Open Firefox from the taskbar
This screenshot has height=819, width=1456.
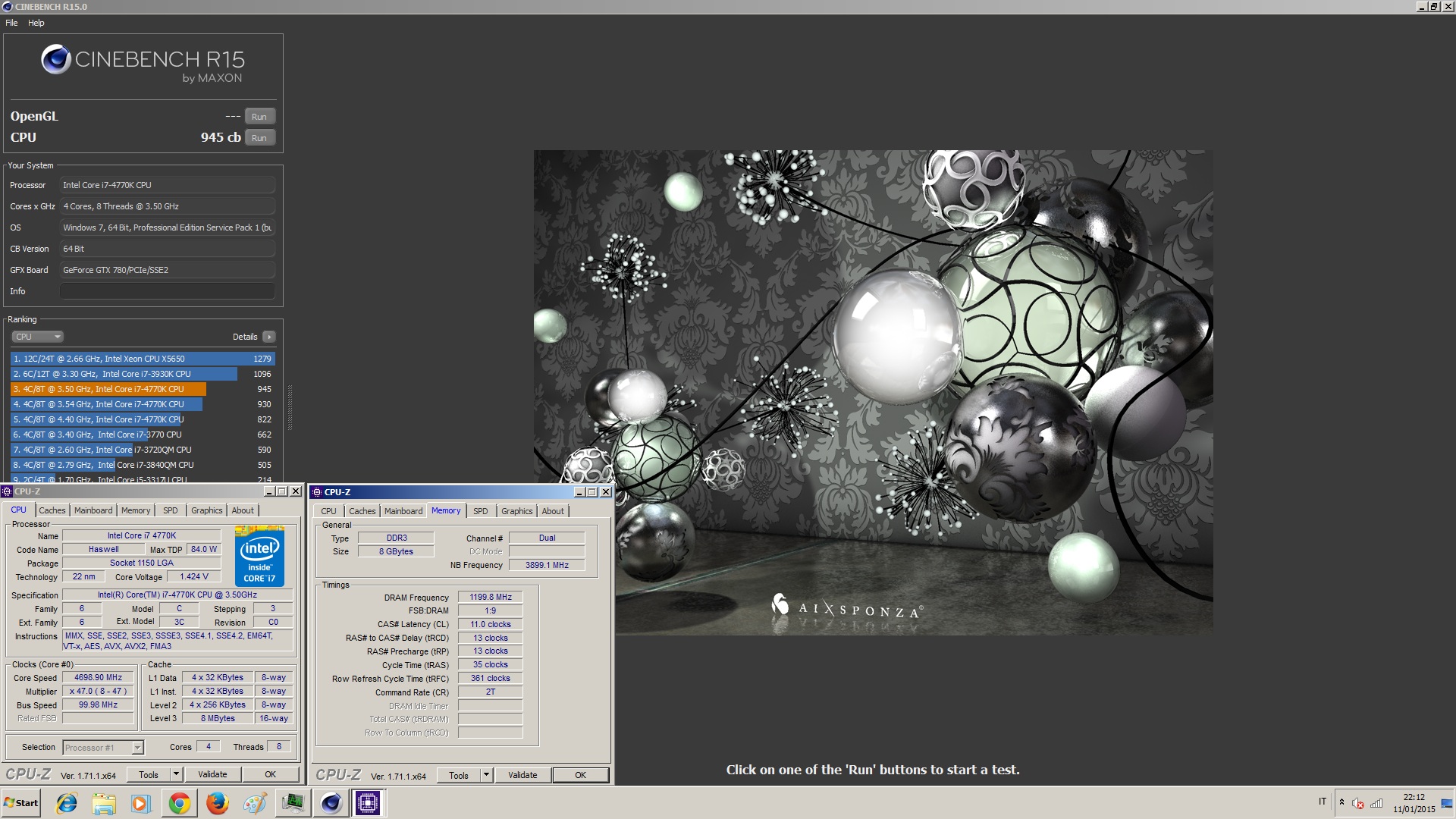(x=217, y=803)
